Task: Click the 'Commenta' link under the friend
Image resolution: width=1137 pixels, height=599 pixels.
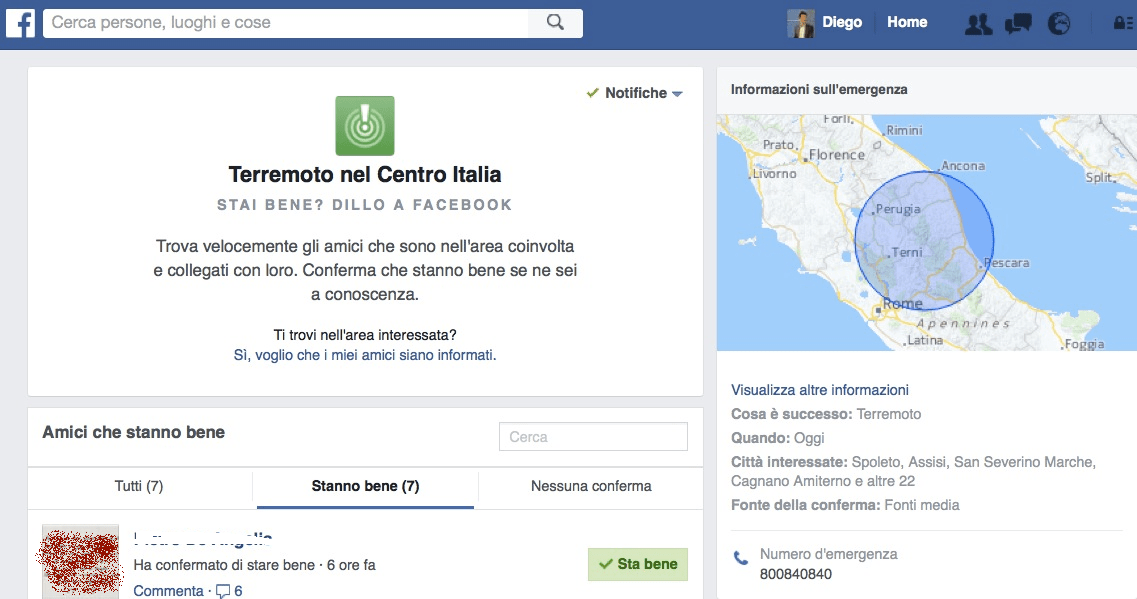Action: pos(168,591)
